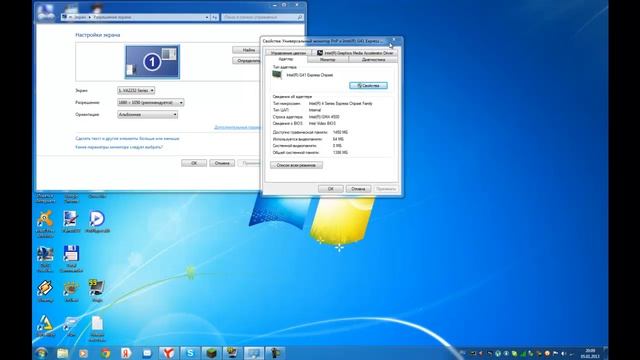The image size is (640, 360).
Task: Click the last taskbar application icon
Action: click(x=275, y=353)
